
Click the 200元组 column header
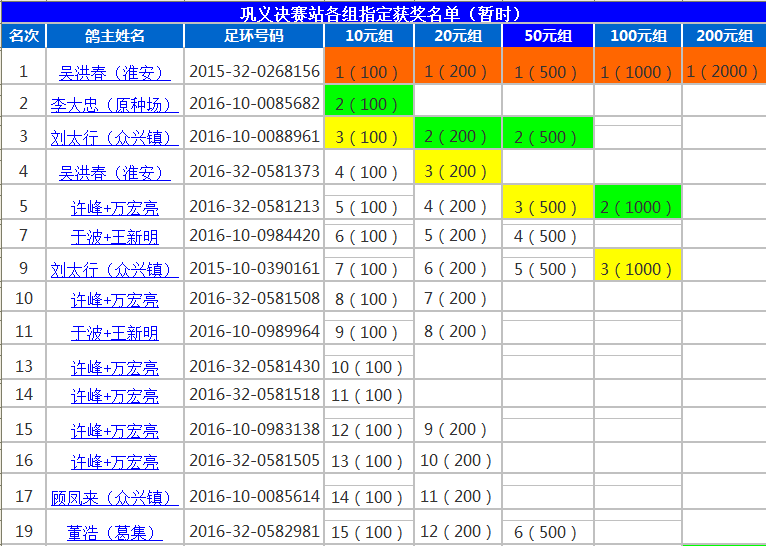724,36
